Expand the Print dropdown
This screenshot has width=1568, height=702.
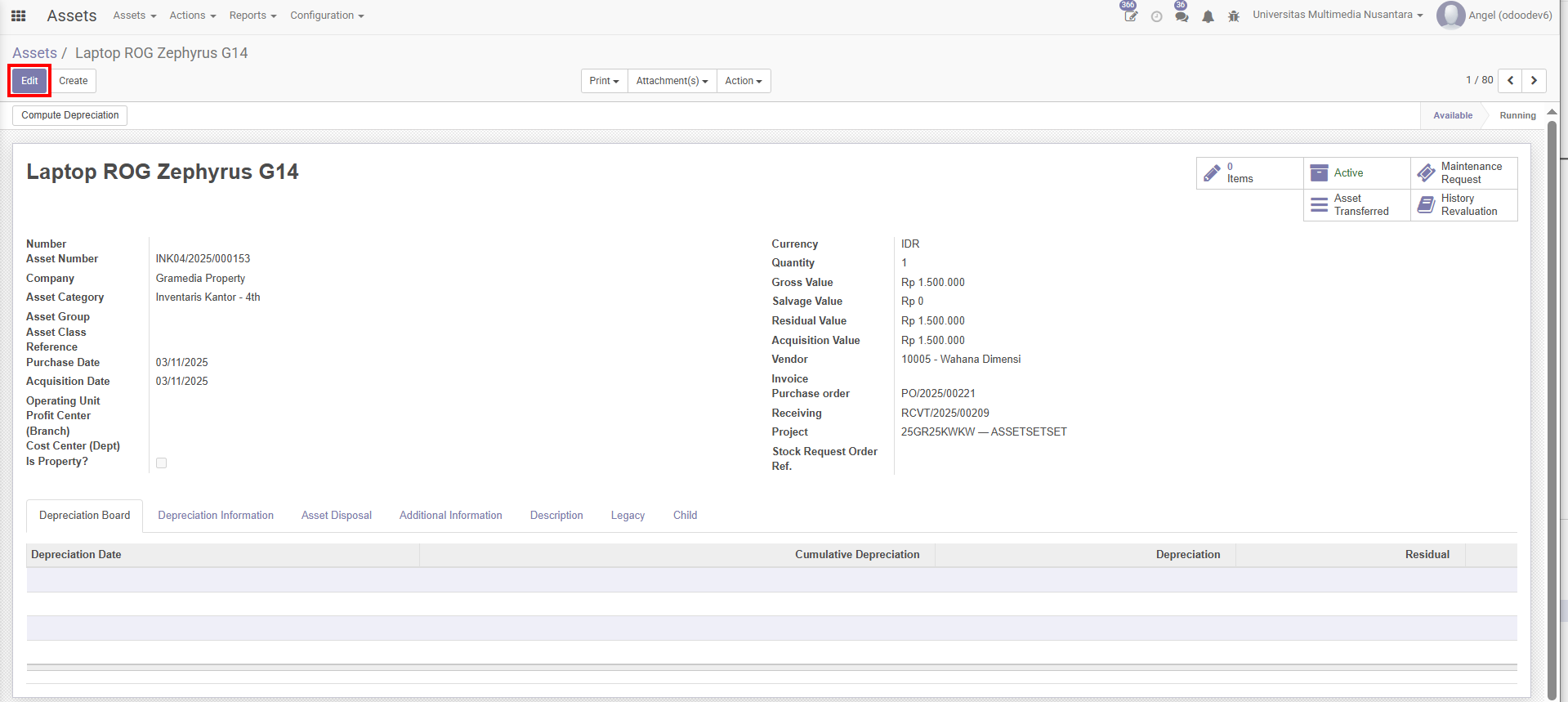(x=604, y=81)
